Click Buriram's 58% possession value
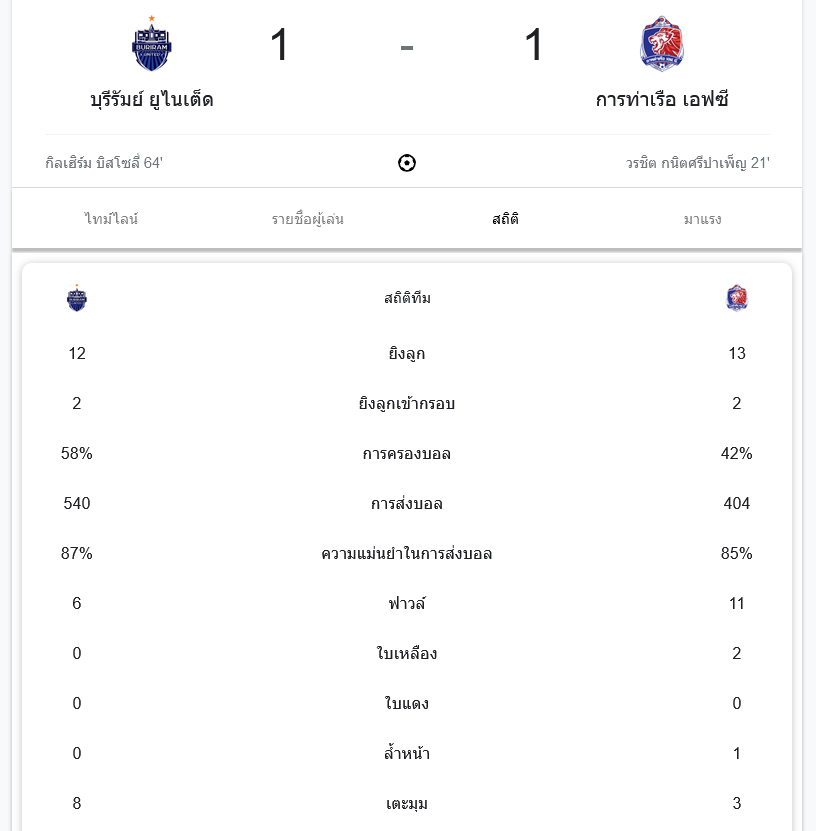 [77, 454]
